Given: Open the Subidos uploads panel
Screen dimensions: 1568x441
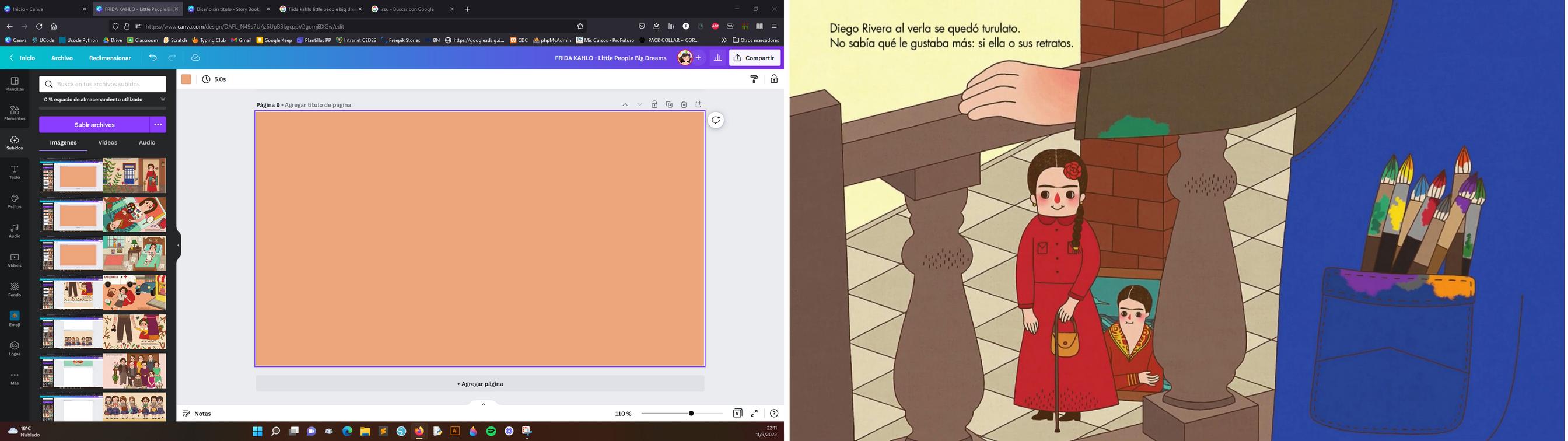Looking at the screenshot, I should coord(15,143).
